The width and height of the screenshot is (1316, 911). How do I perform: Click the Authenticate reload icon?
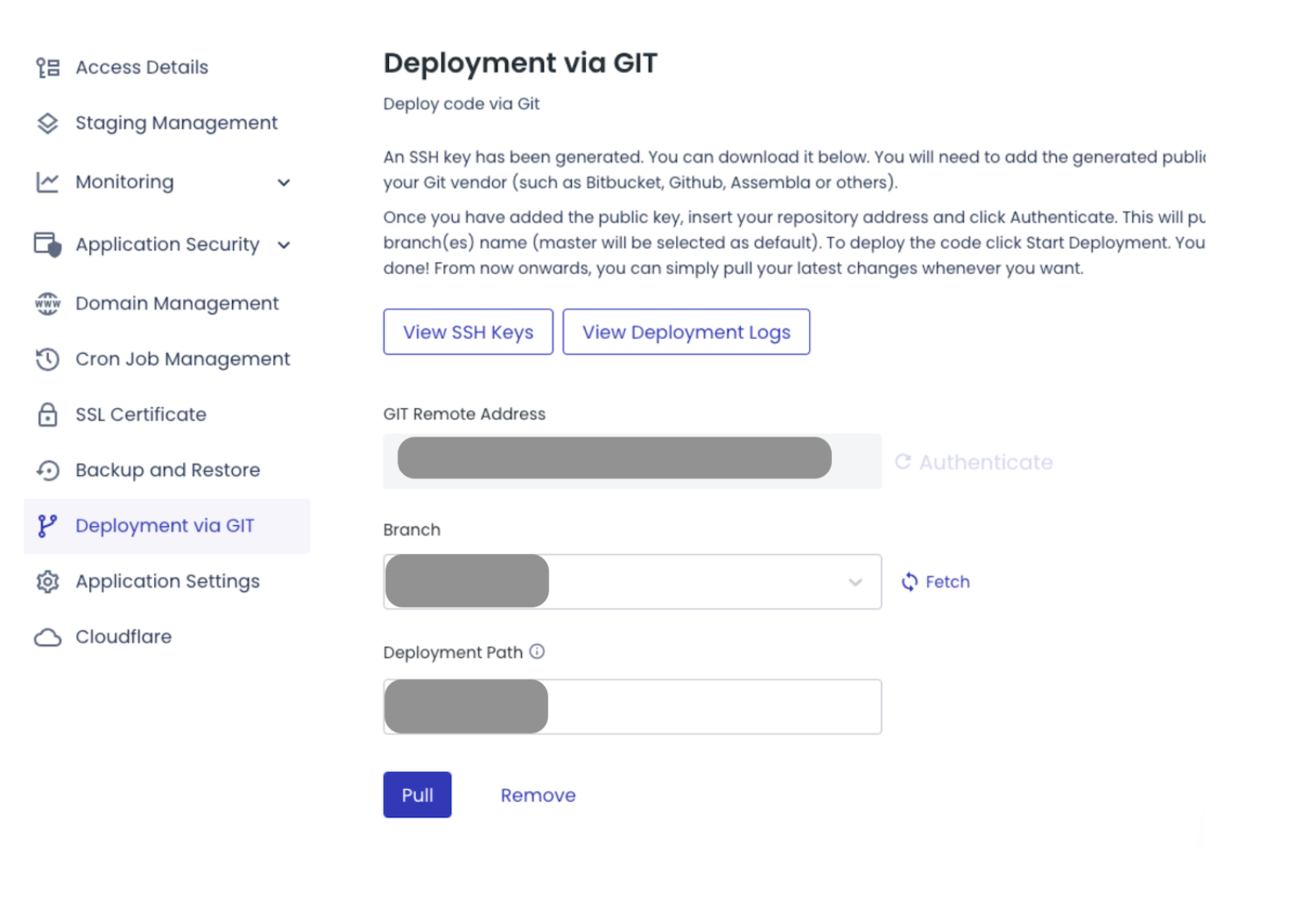(902, 462)
